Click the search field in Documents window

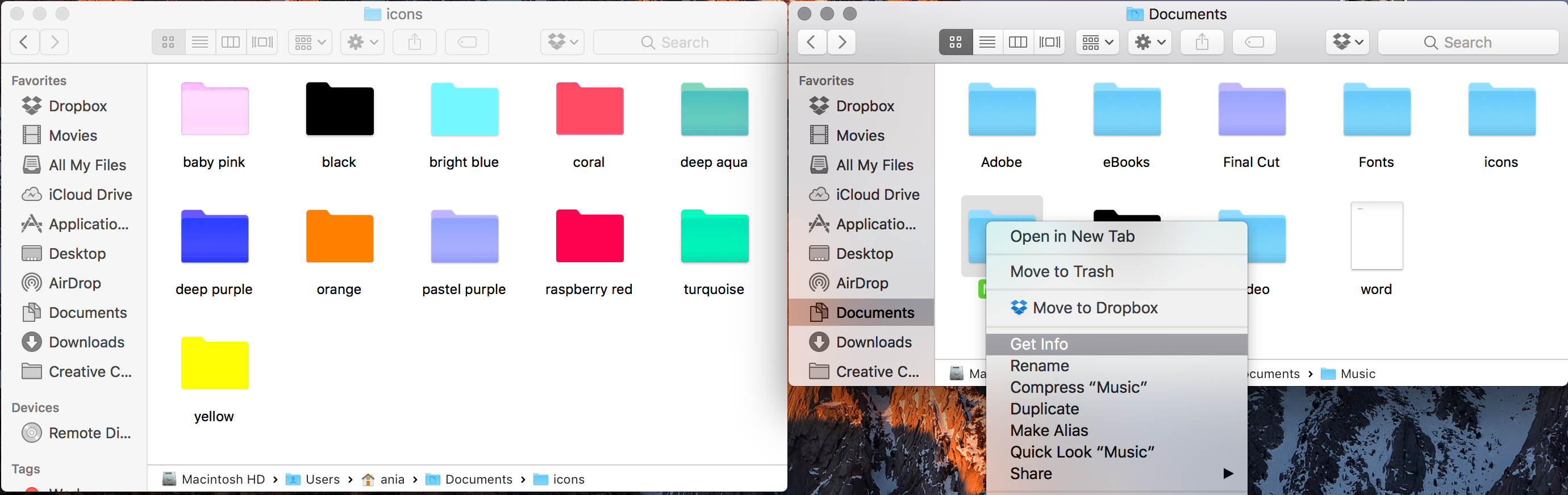pyautogui.click(x=1468, y=42)
